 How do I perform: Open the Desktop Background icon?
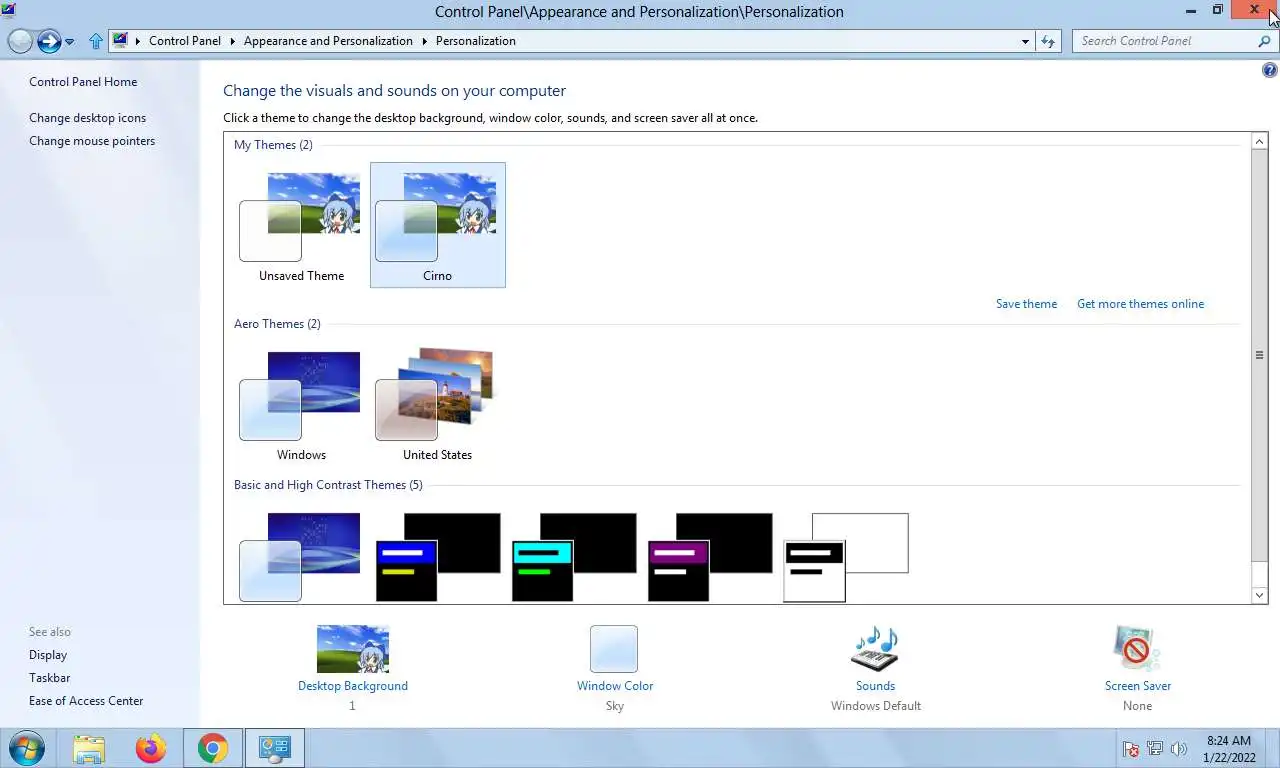(352, 649)
